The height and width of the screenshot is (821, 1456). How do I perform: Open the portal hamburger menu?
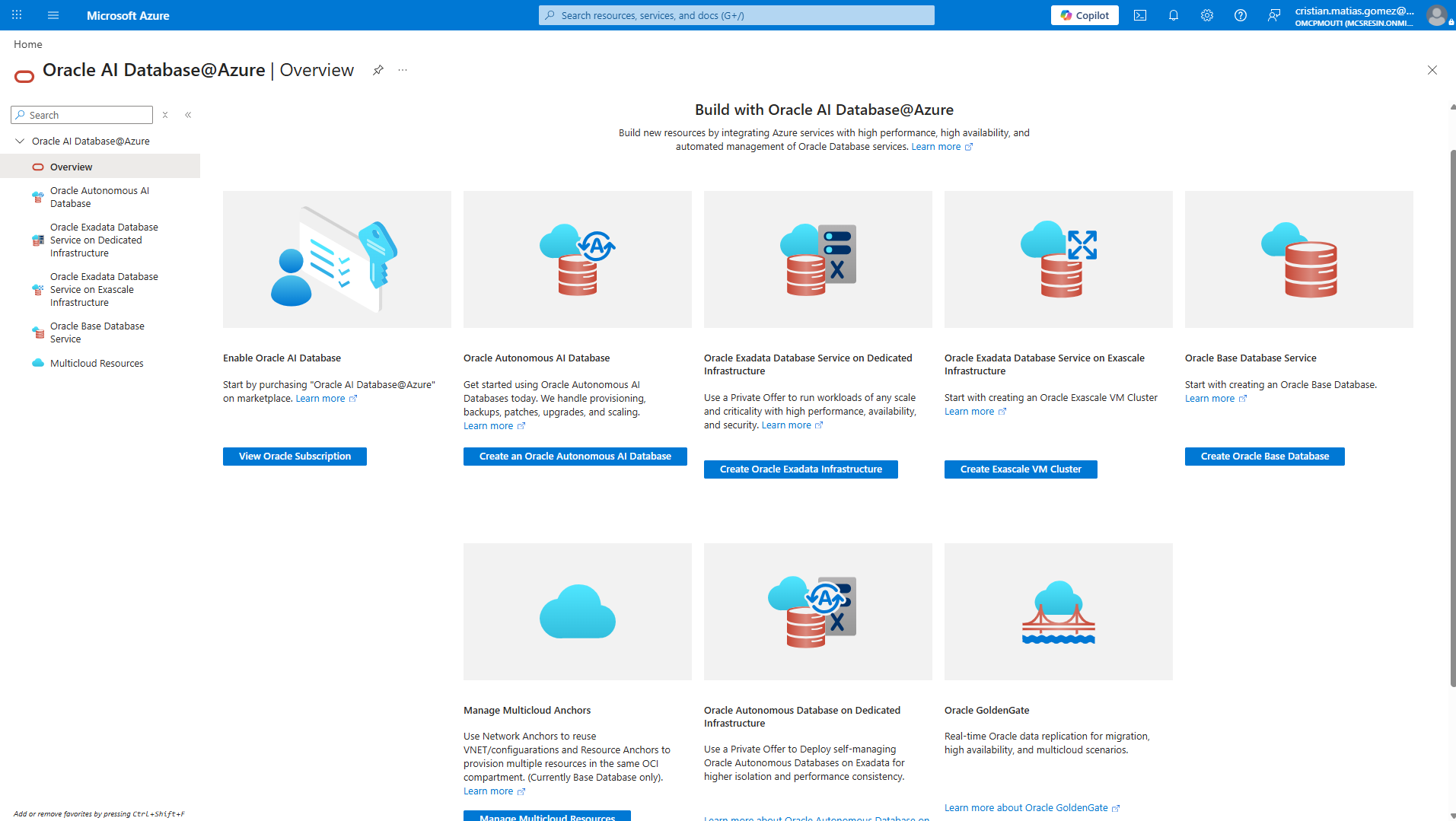click(x=53, y=15)
